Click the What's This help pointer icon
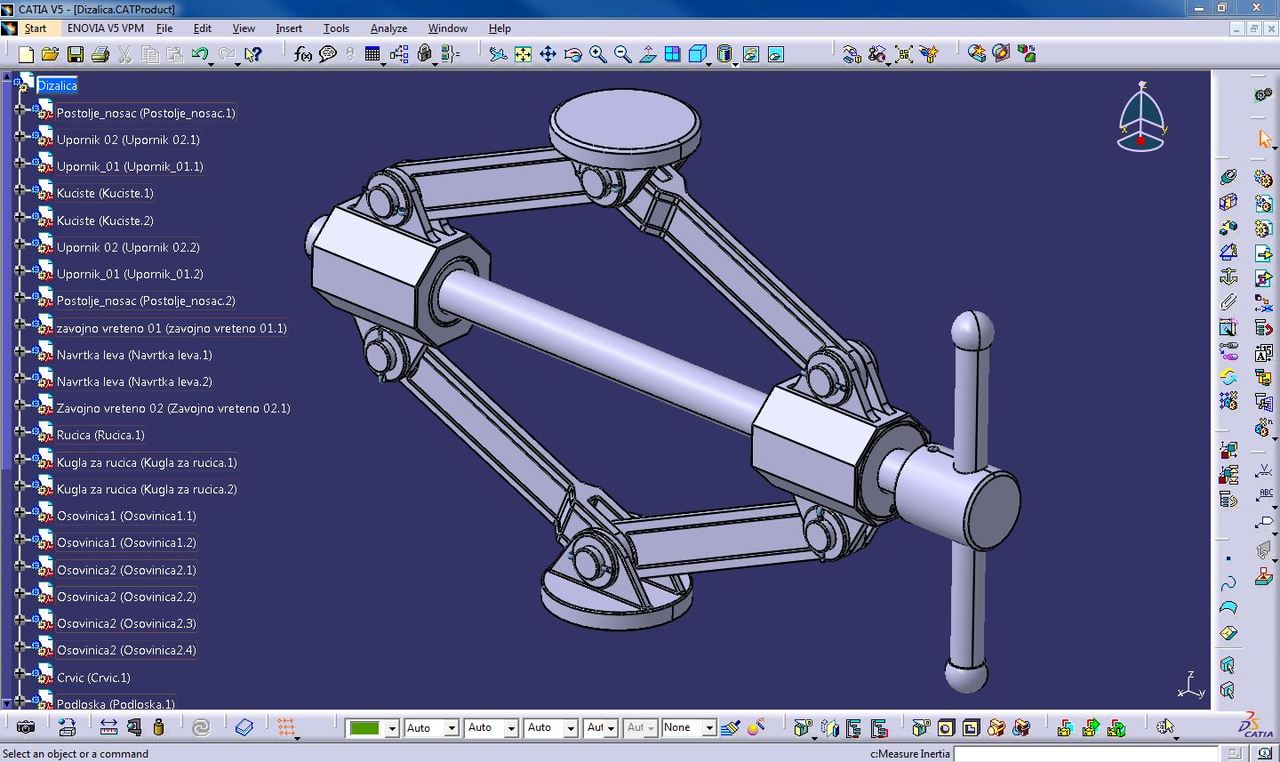The width and height of the screenshot is (1280, 762). (252, 54)
